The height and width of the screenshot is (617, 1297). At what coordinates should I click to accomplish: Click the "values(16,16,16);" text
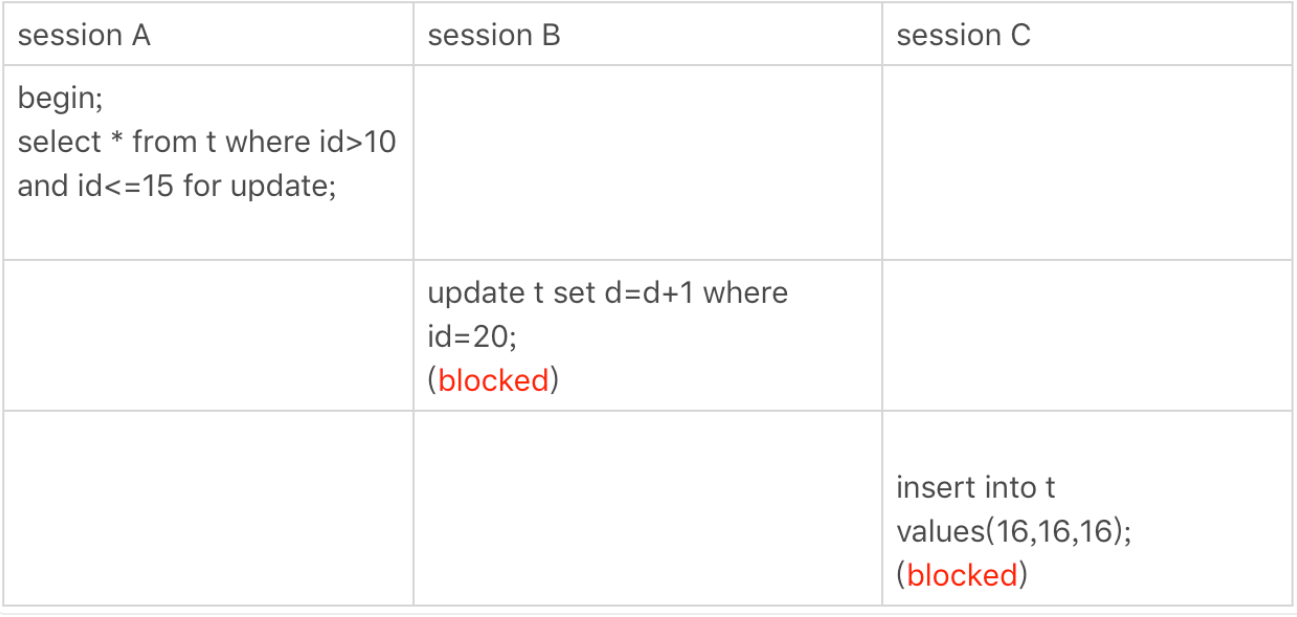(1014, 531)
